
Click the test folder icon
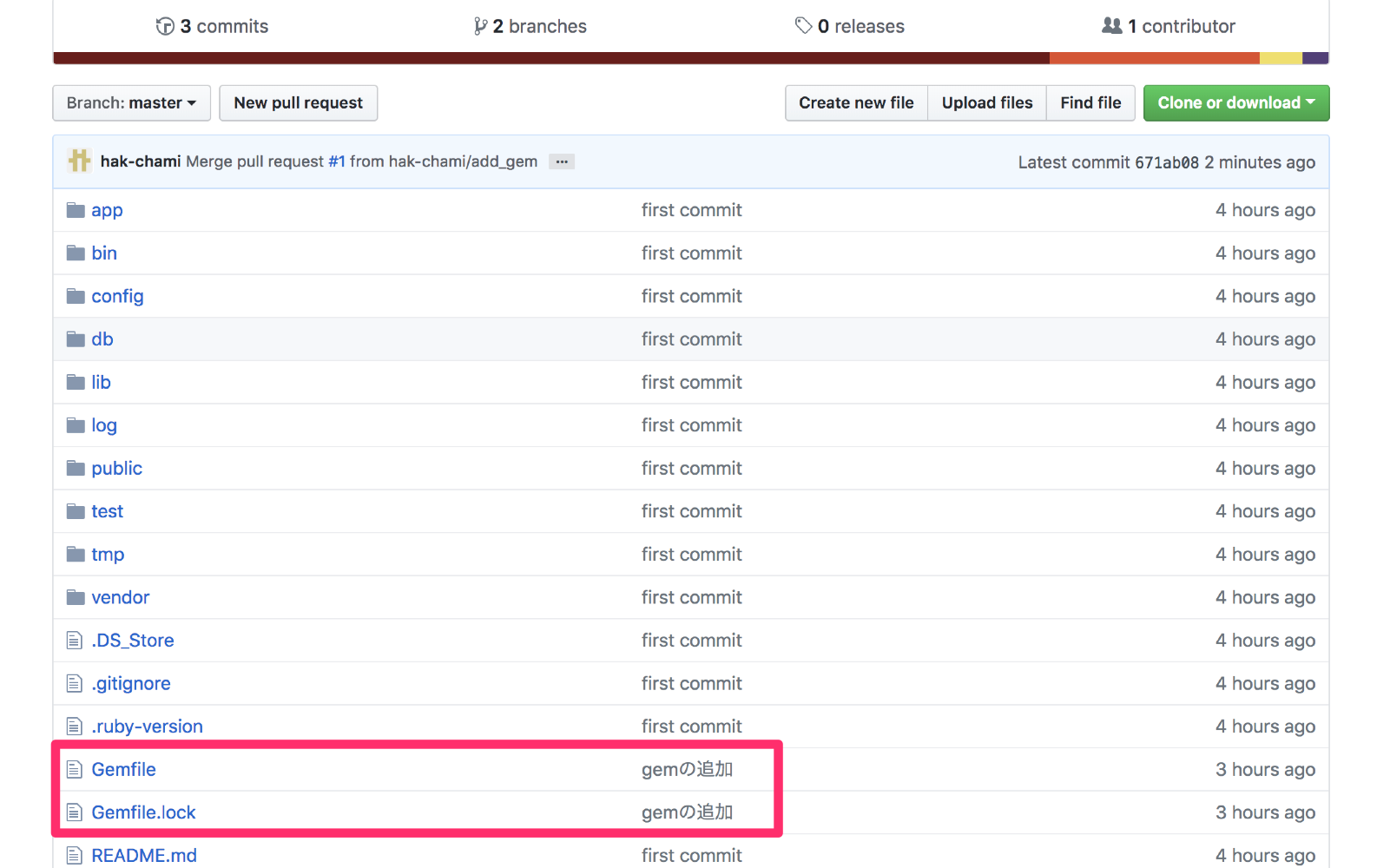tap(76, 511)
